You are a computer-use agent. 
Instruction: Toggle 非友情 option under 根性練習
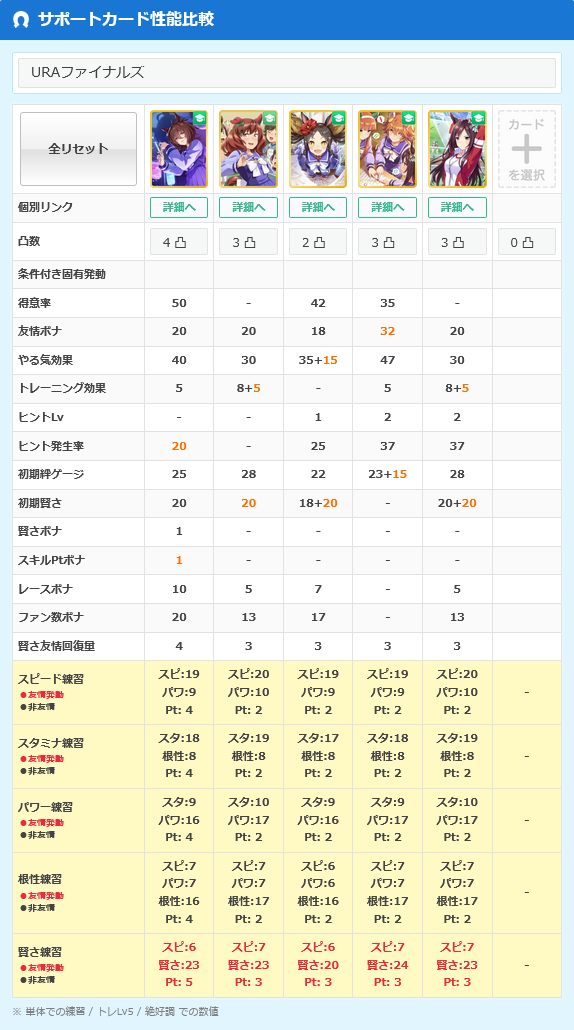click(x=37, y=907)
